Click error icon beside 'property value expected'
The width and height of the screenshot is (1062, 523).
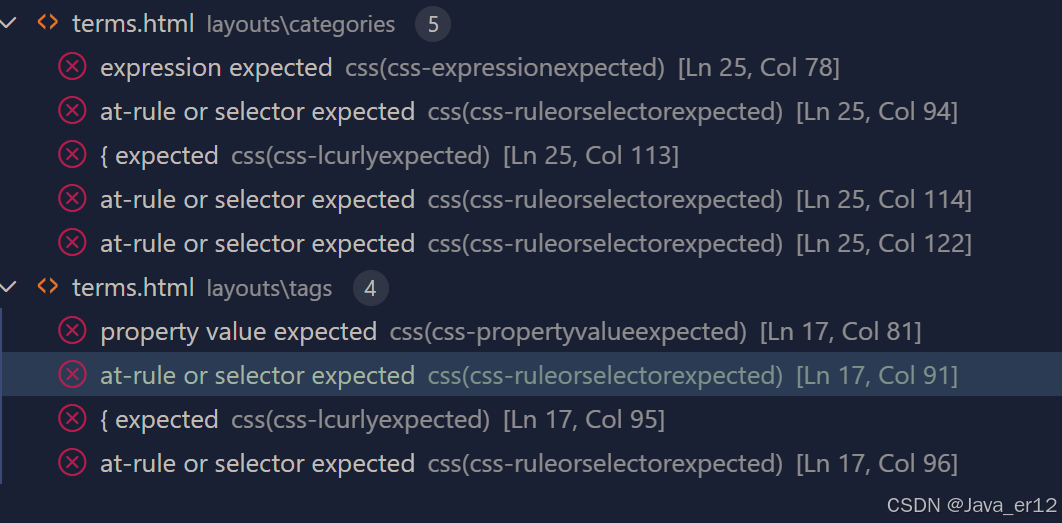click(72, 330)
